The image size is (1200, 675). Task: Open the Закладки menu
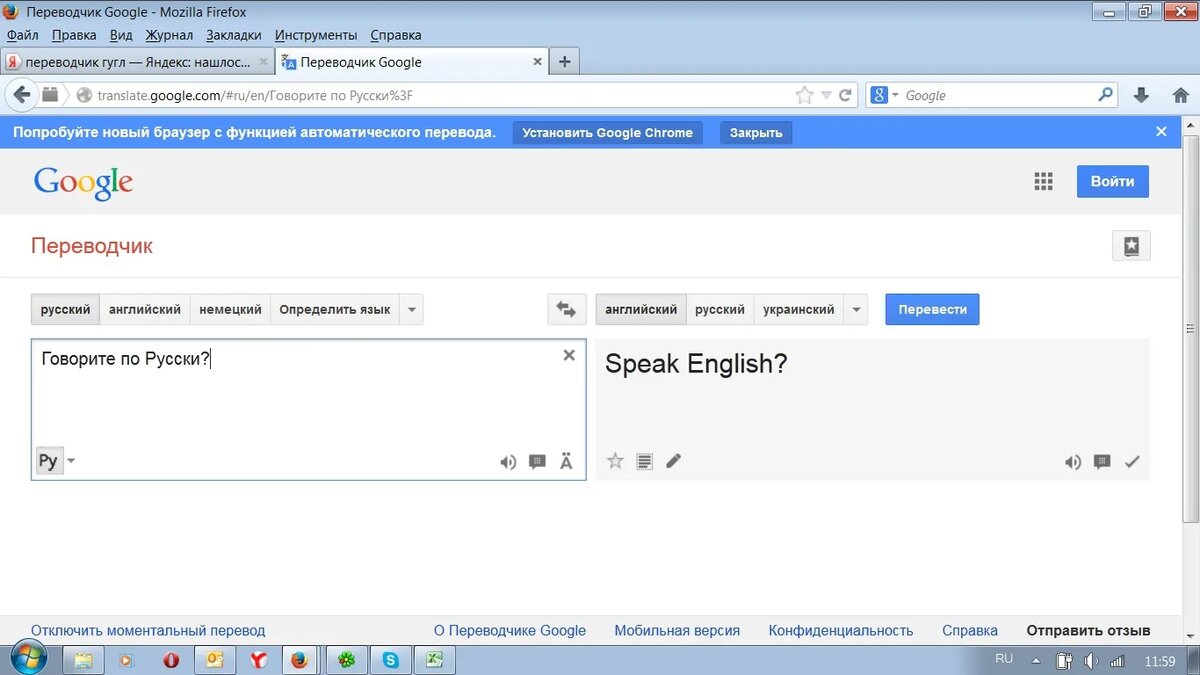(x=233, y=35)
